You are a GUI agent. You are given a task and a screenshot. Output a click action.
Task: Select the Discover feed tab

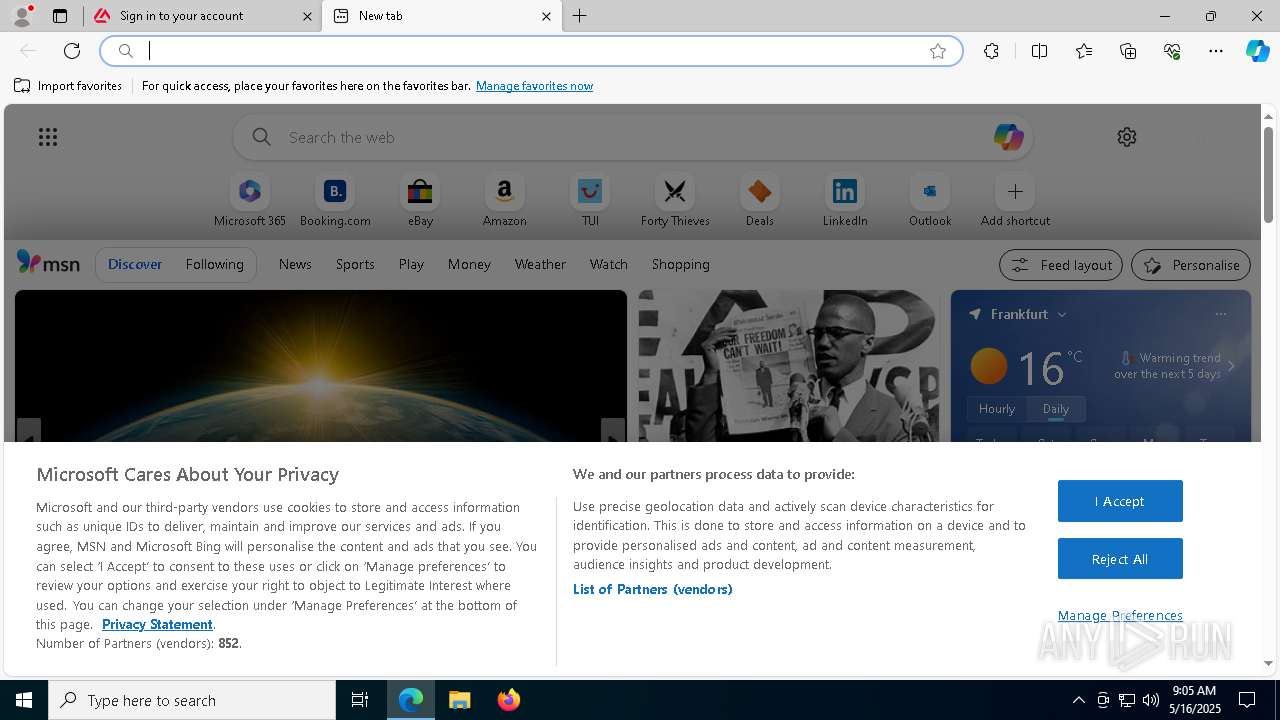(135, 264)
